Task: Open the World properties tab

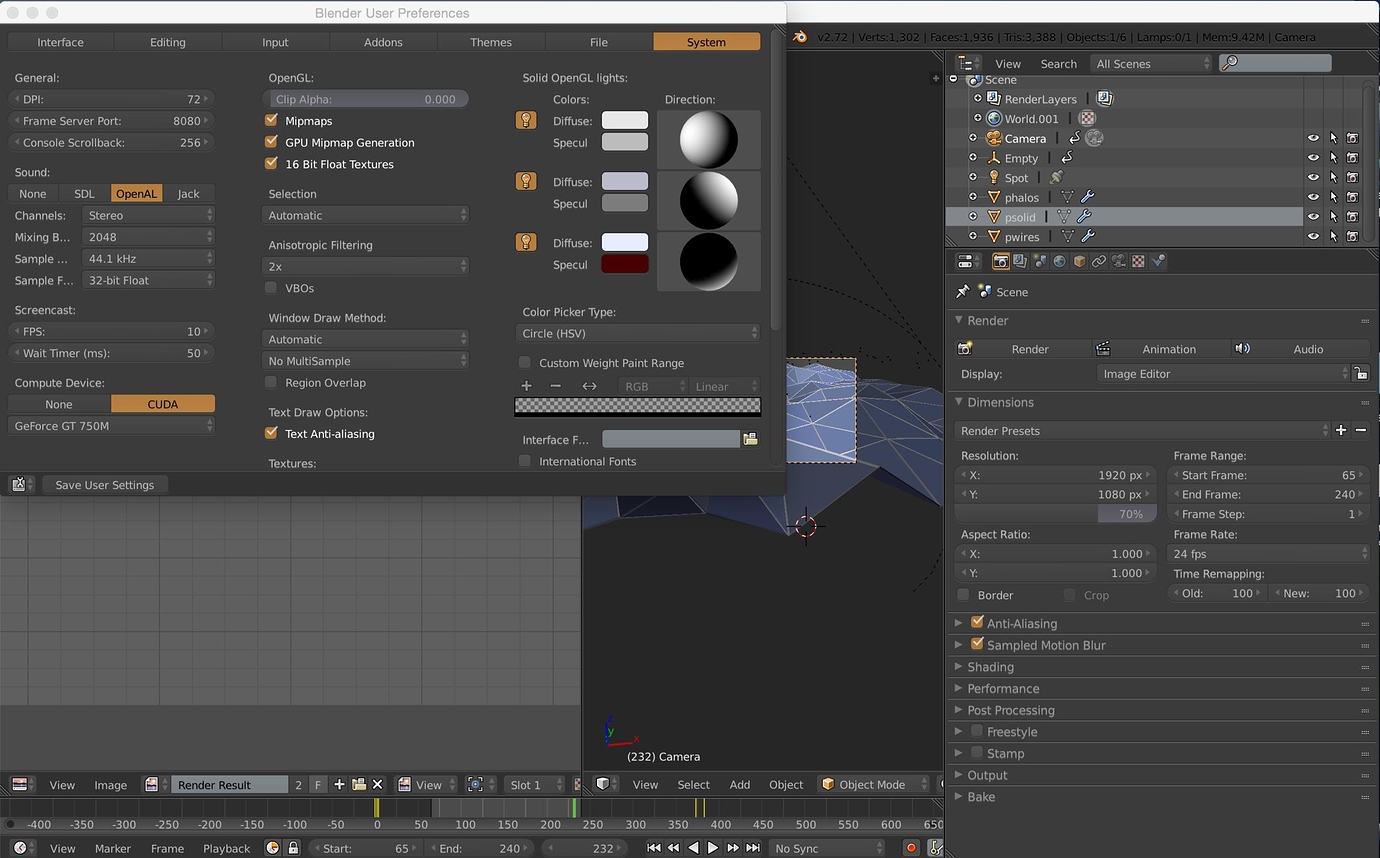Action: click(x=1059, y=262)
